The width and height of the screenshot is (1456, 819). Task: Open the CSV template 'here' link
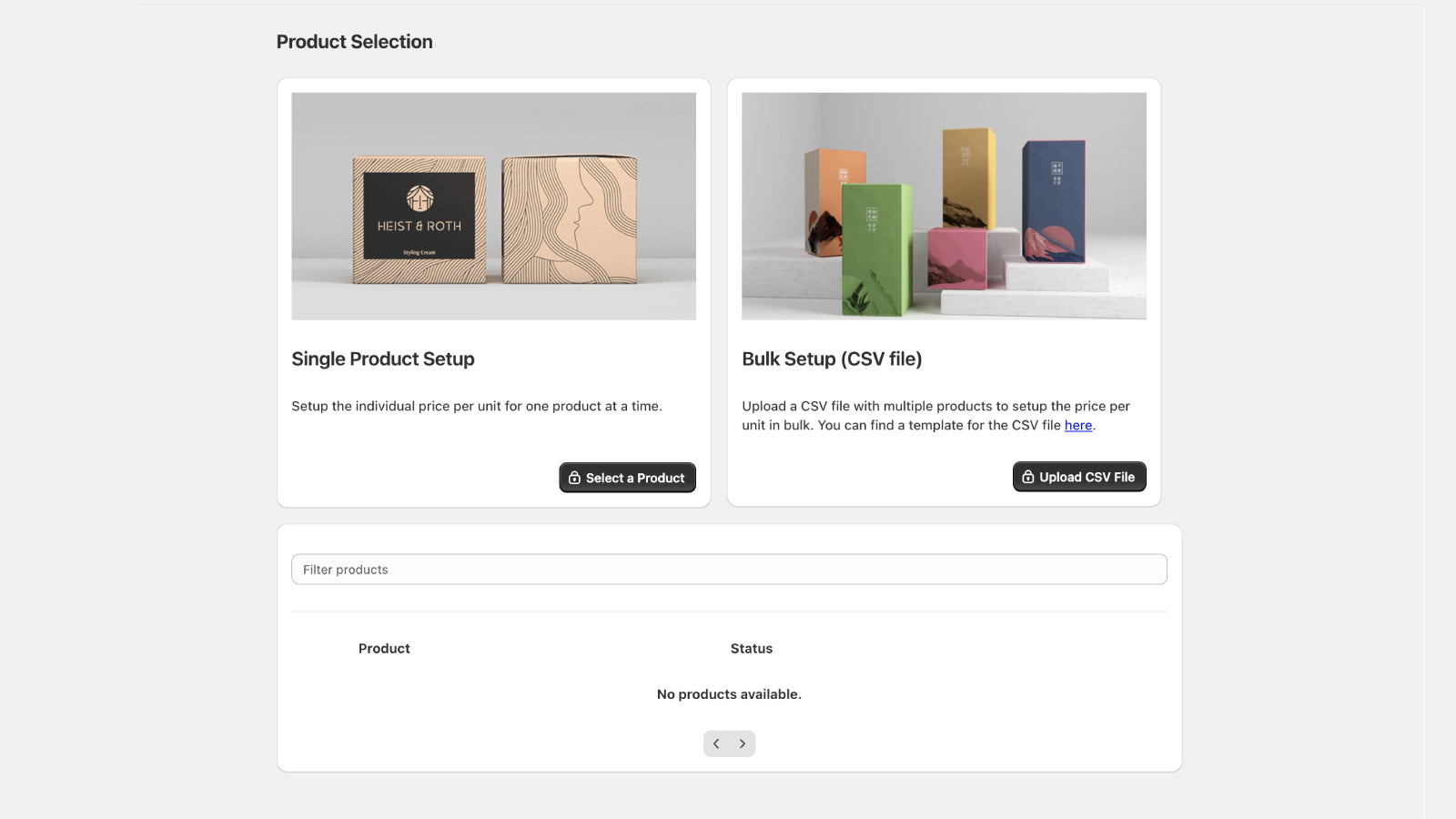coord(1077,425)
